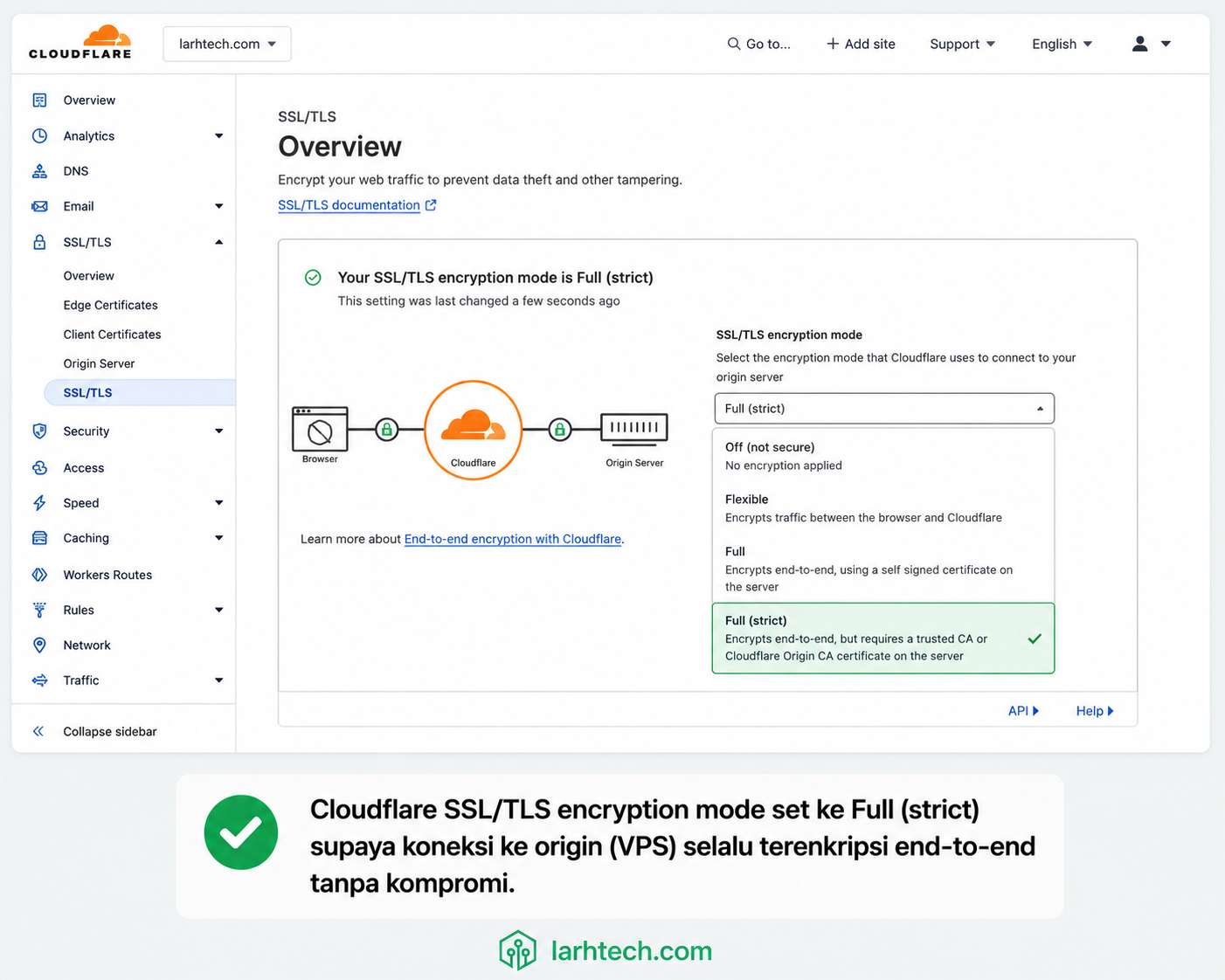Open Client Certificates in the sidebar
This screenshot has width=1225, height=980.
[x=113, y=335]
